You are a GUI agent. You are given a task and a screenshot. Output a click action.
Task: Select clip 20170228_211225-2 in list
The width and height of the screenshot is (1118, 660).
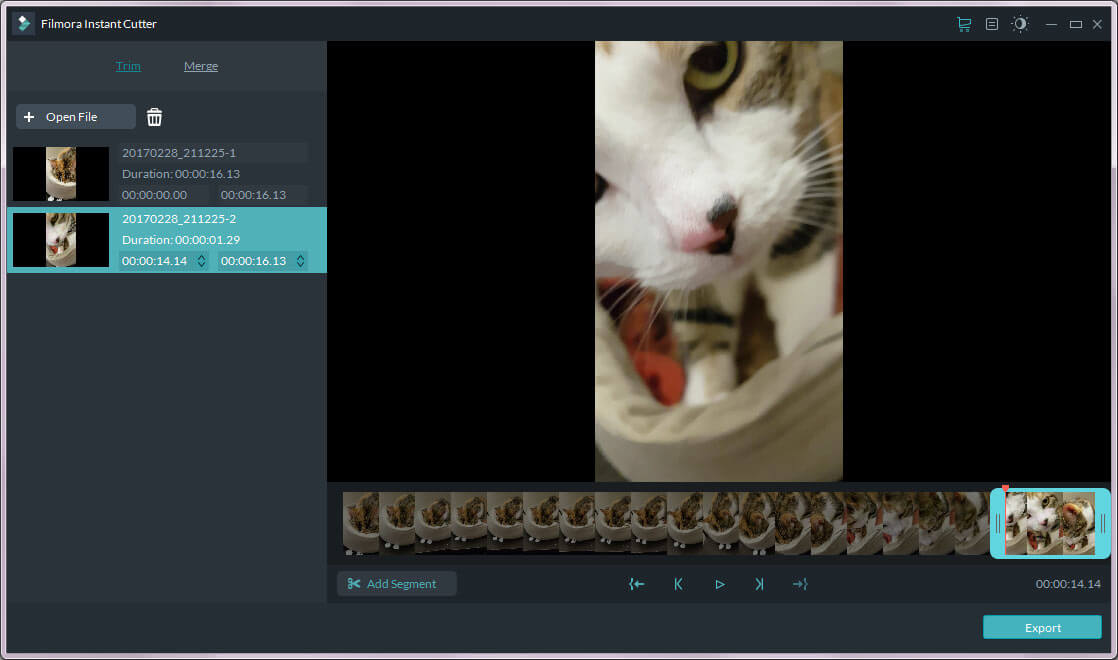point(167,240)
